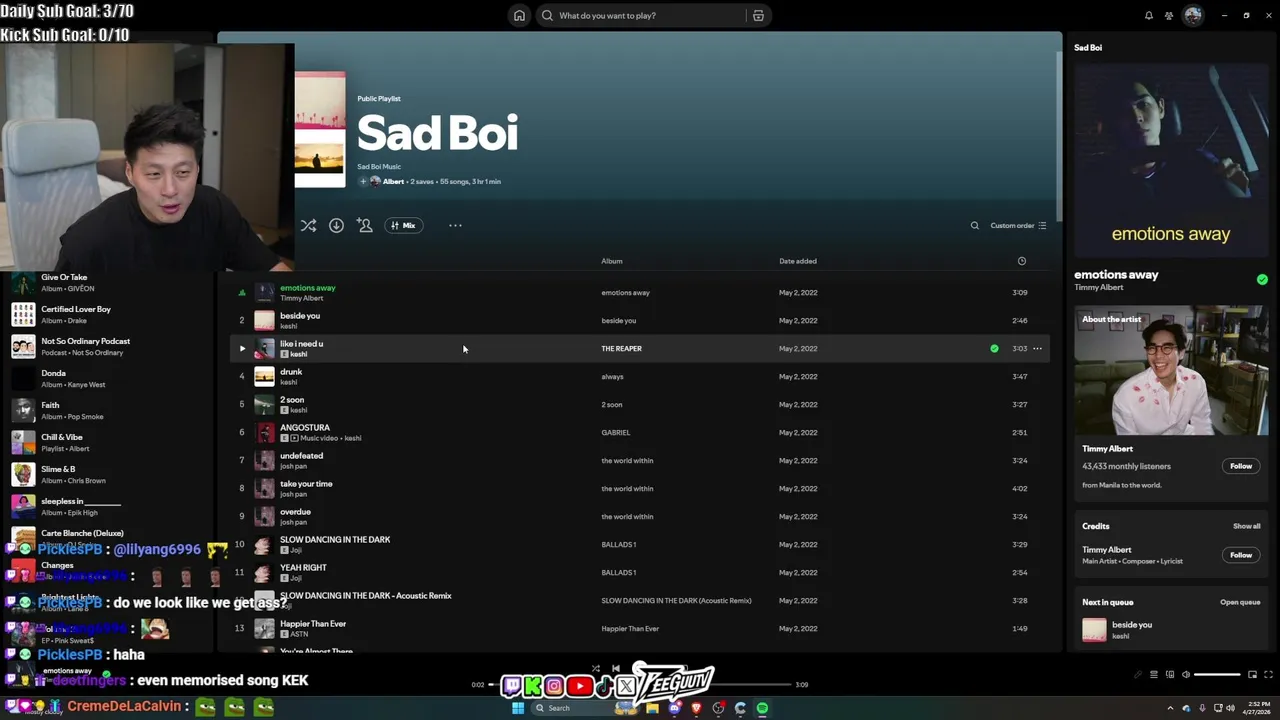Screen dimensions: 1280x720
Task: Show all credits
Action: pos(1247,526)
